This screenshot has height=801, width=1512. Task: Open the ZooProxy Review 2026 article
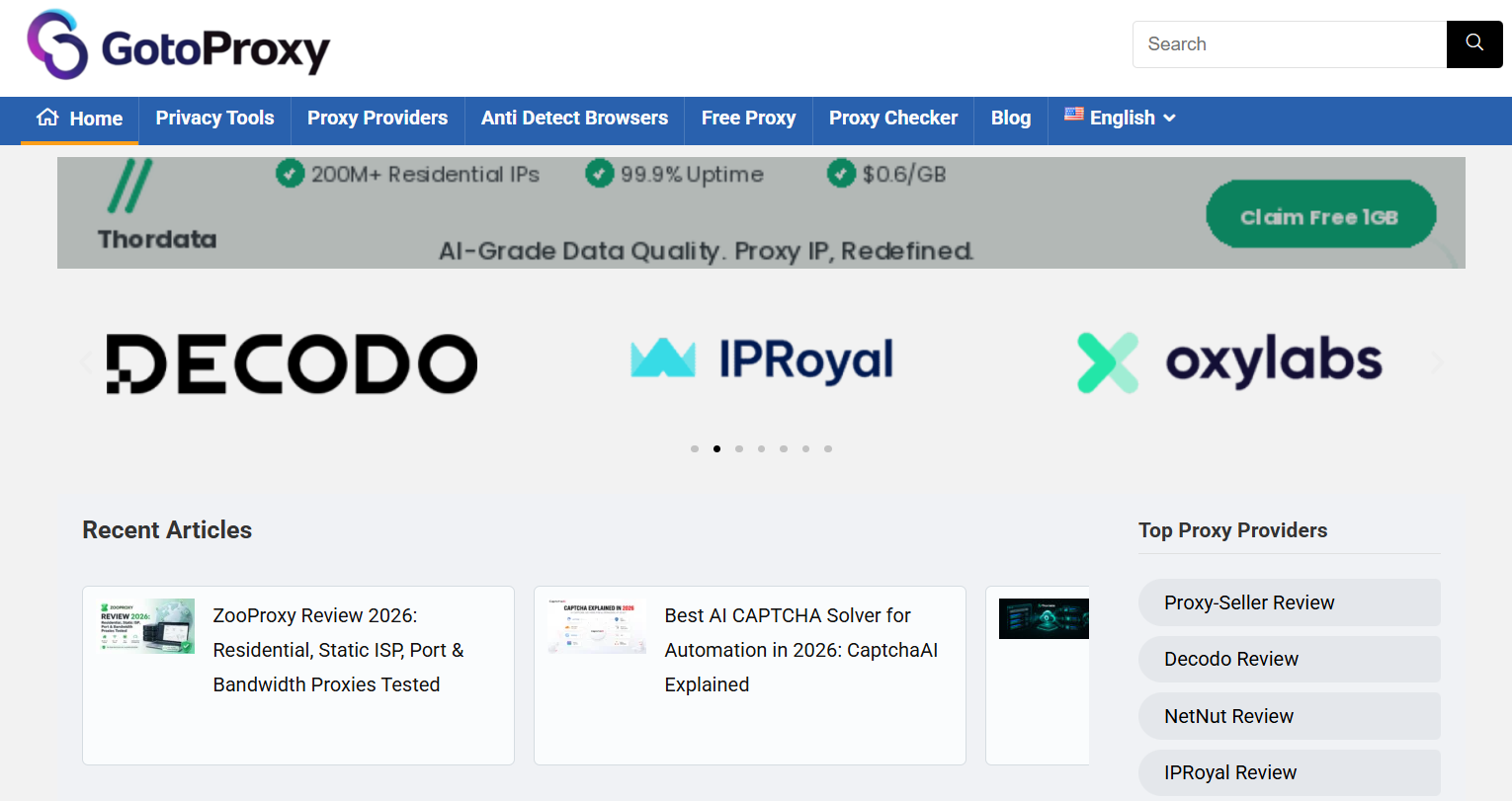[338, 650]
